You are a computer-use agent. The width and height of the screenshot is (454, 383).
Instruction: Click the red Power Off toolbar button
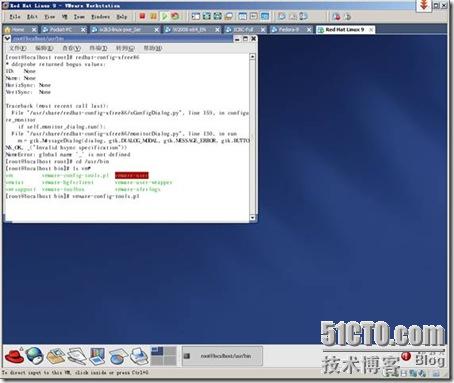point(142,16)
